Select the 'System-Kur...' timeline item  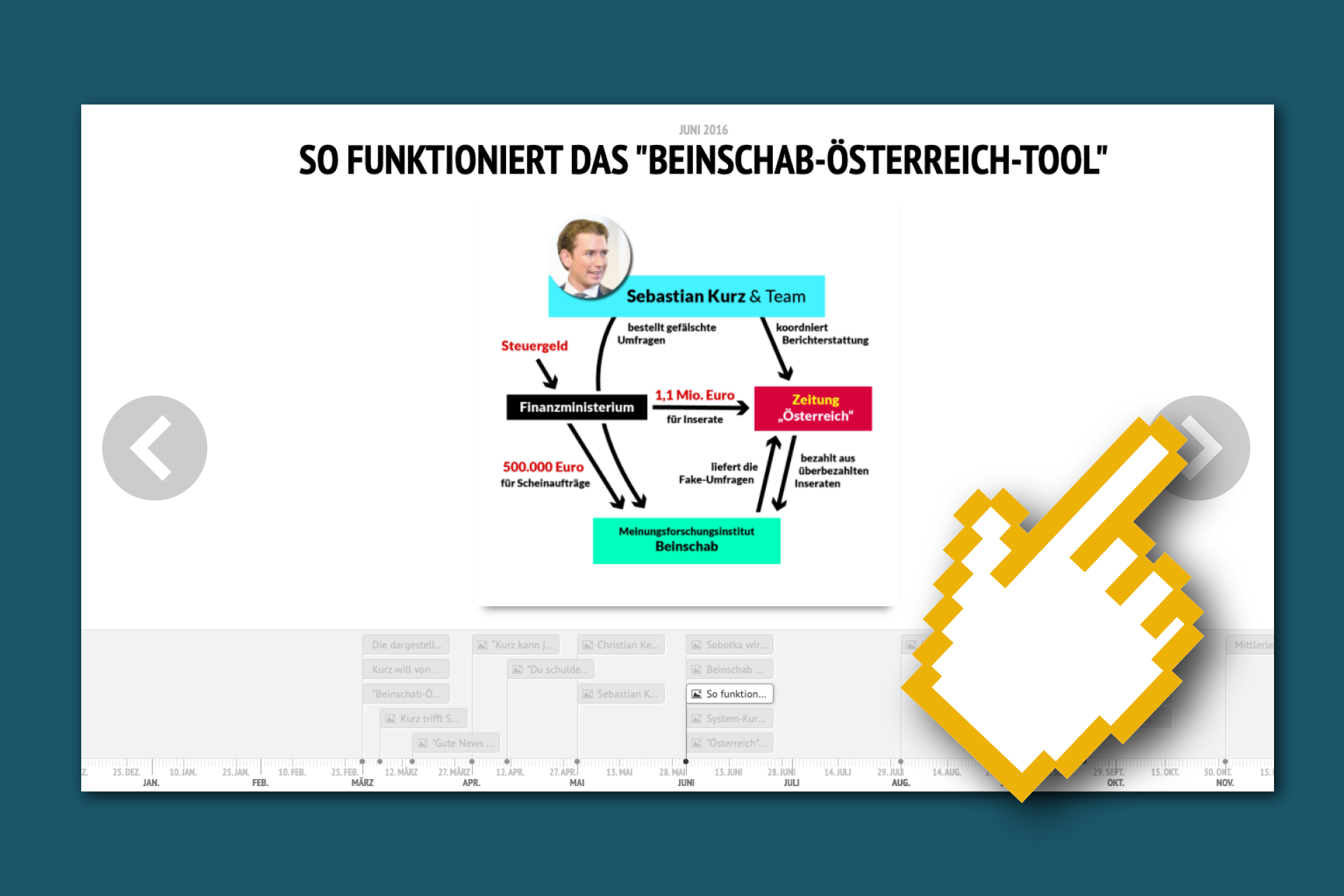pos(729,719)
